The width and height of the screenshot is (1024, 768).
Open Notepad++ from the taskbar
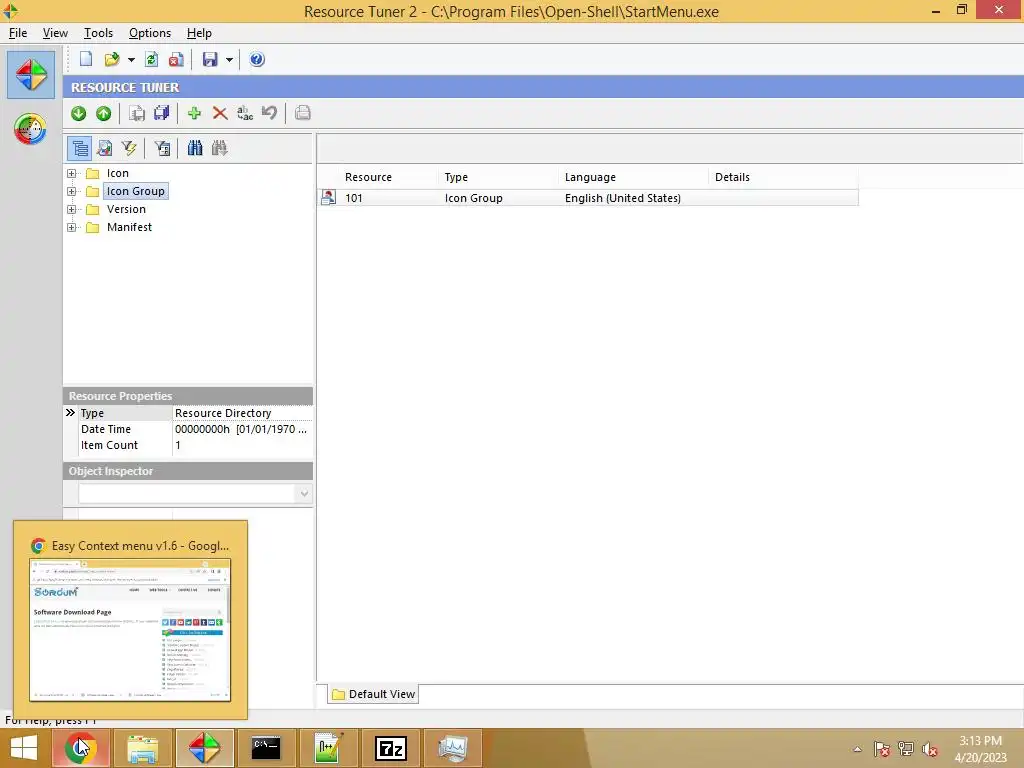click(328, 748)
